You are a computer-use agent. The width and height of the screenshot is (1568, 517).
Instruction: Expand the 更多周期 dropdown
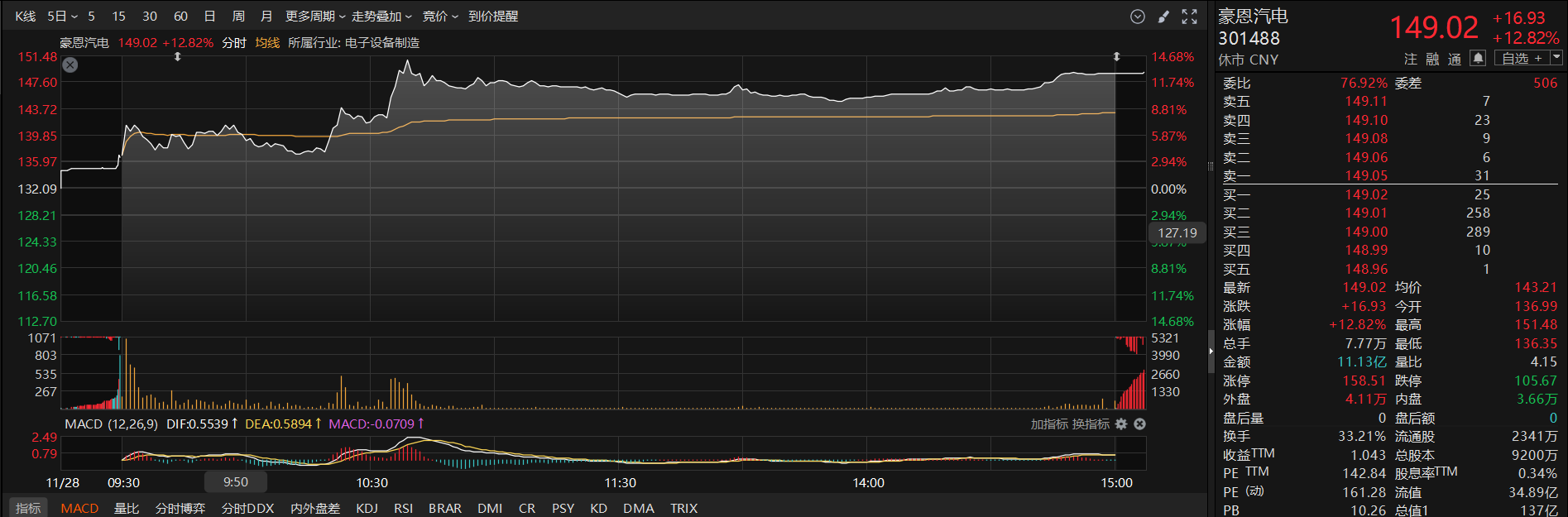click(315, 17)
